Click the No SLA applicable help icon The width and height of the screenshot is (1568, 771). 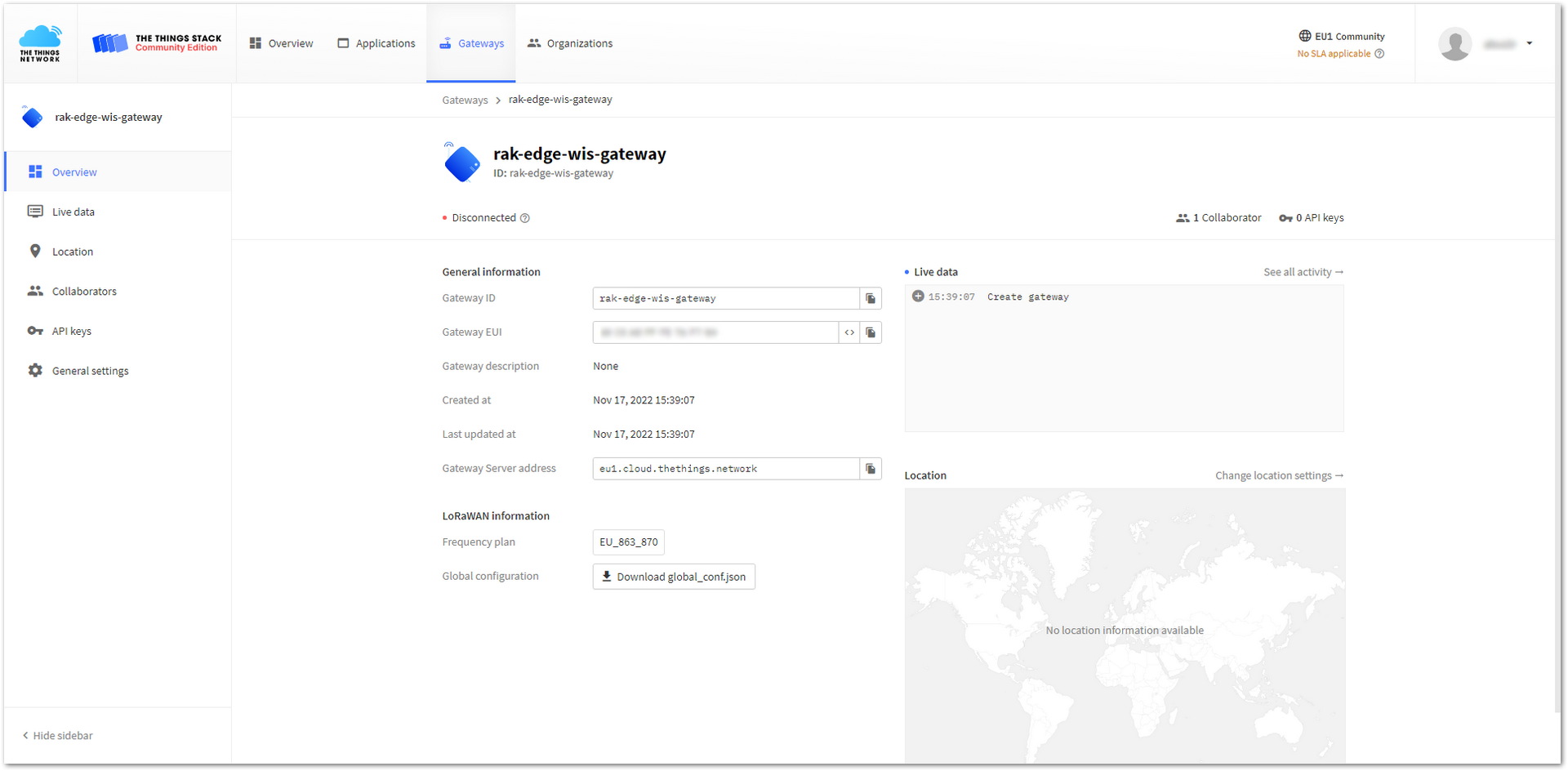(1379, 54)
